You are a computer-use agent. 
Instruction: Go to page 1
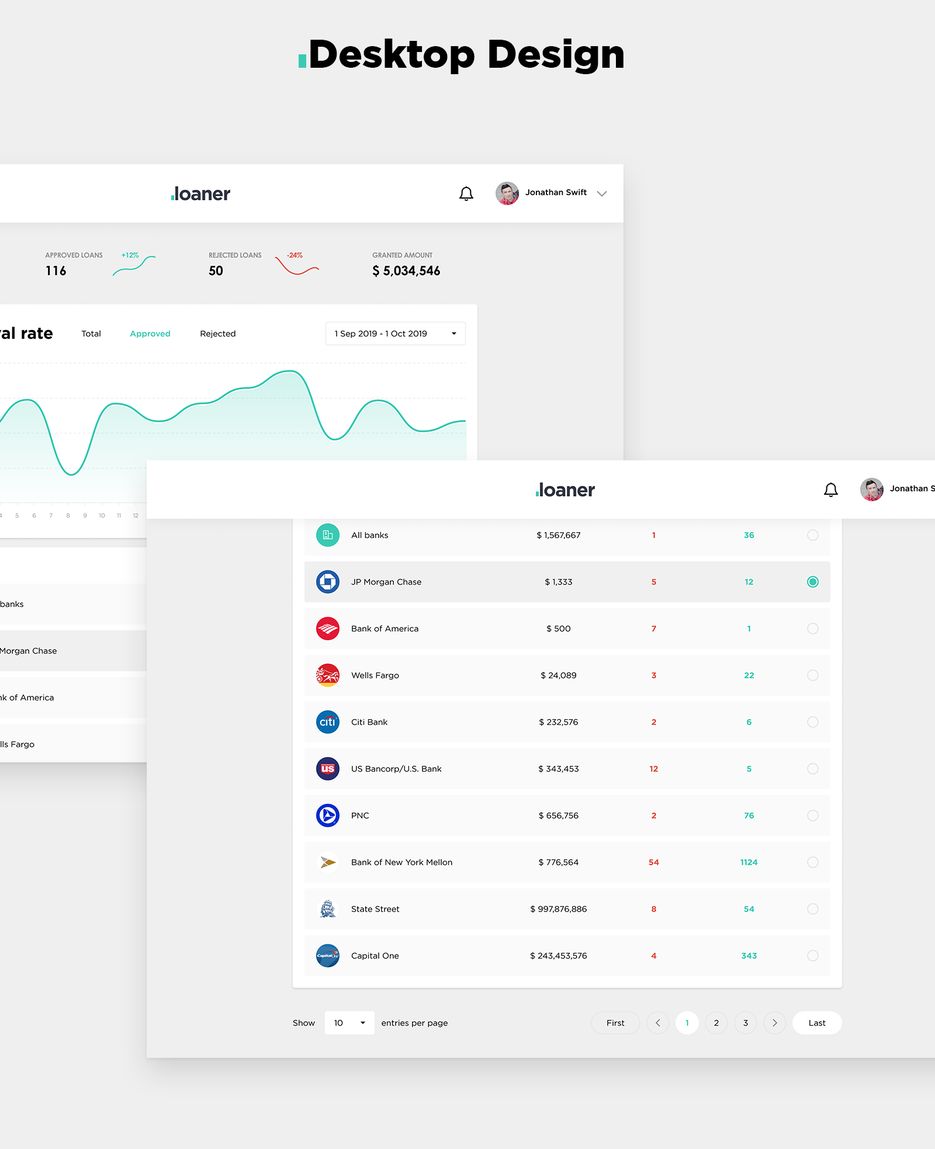(687, 1023)
